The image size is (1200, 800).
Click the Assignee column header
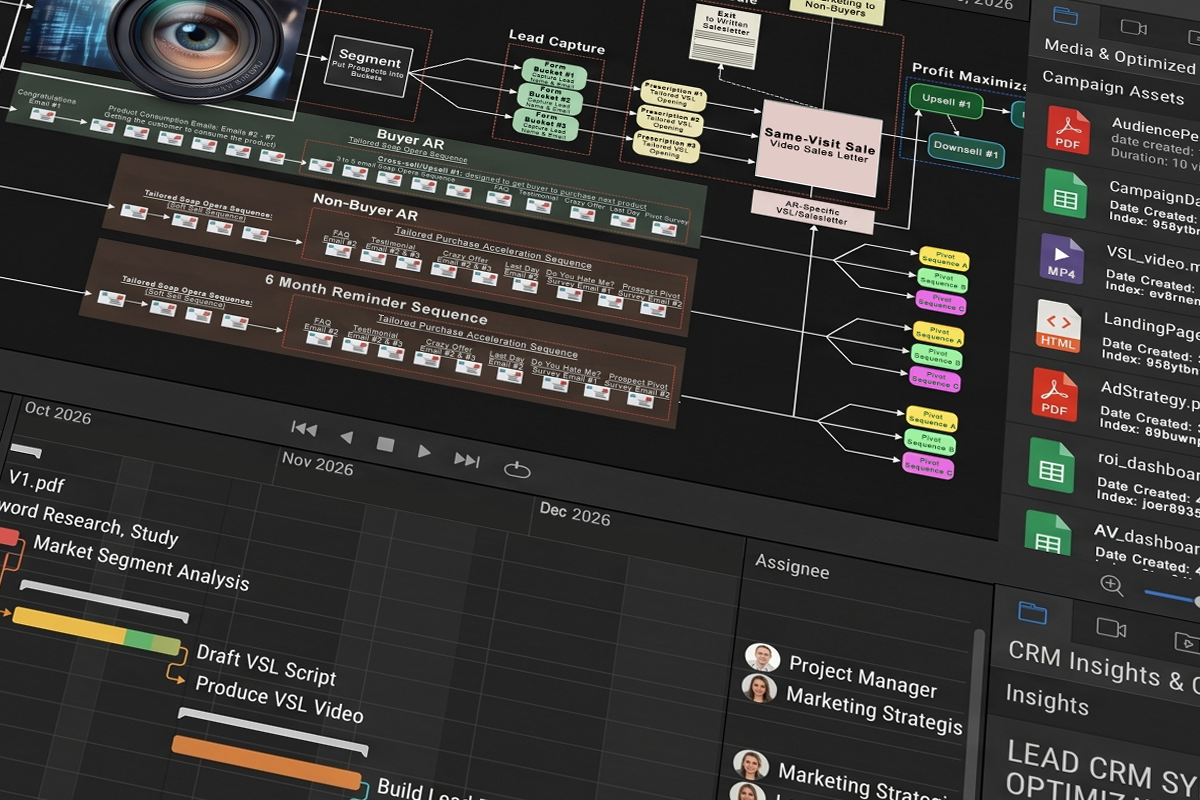[792, 566]
